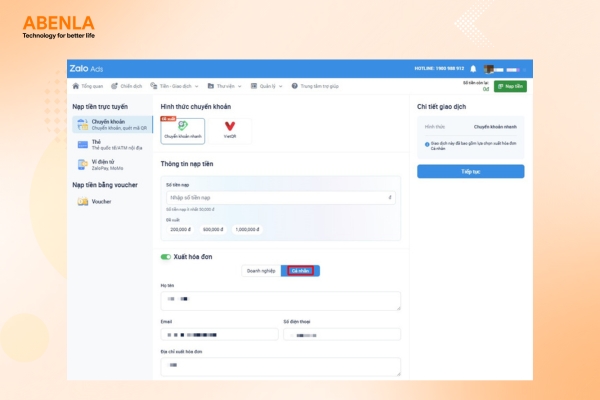Click the help center question icon
Viewport: 600px width, 400px height.
pos(295,86)
